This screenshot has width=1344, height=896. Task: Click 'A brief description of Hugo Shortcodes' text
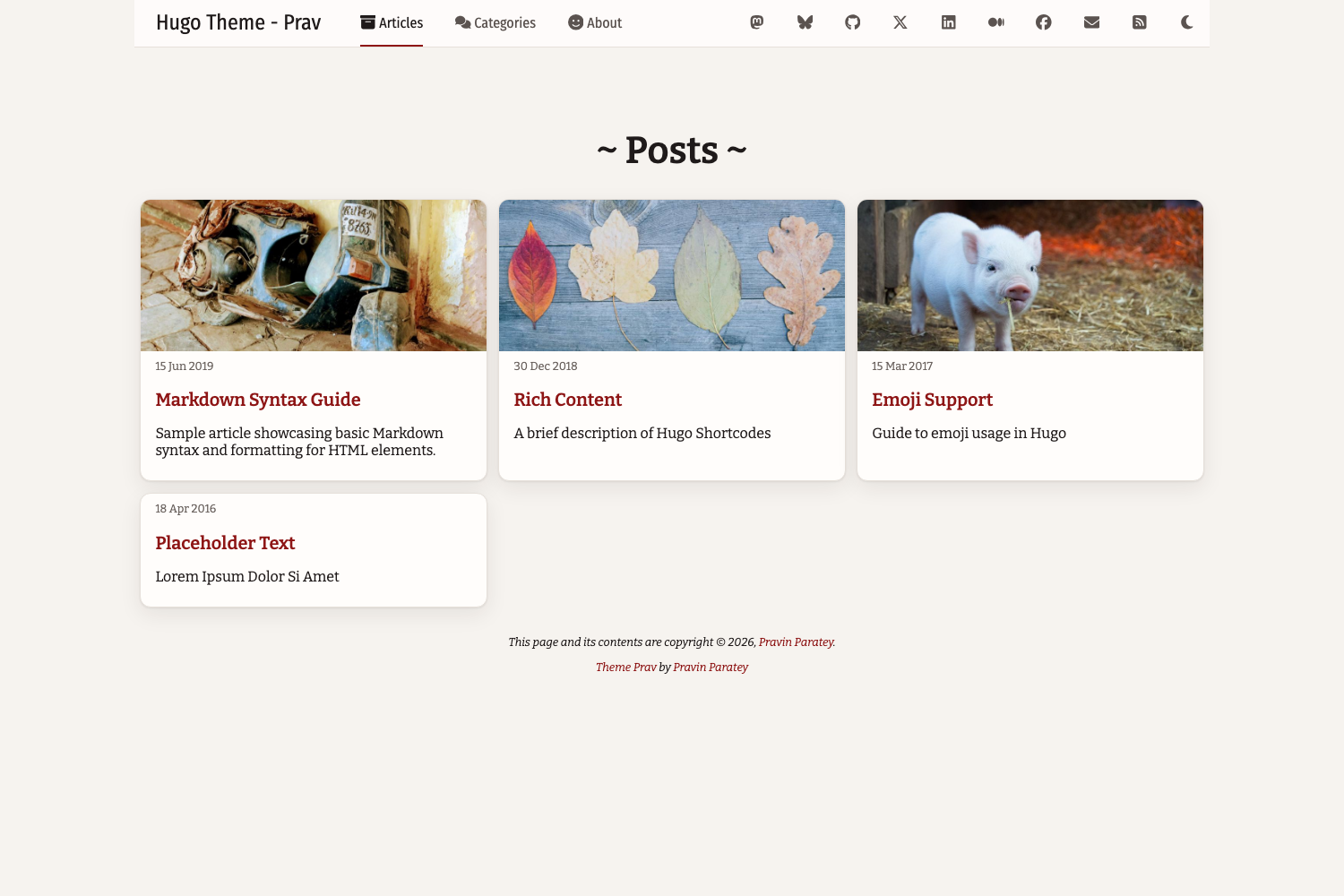[x=642, y=433]
